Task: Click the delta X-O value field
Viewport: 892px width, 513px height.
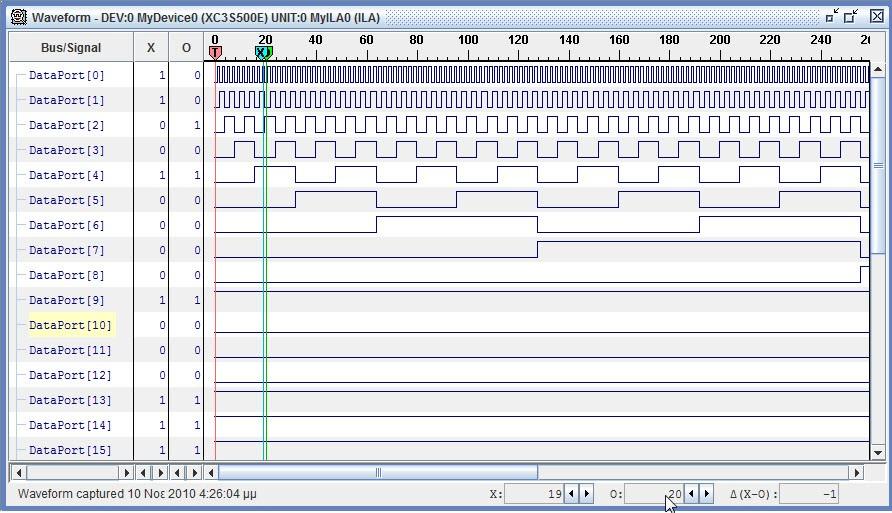Action: [x=808, y=494]
